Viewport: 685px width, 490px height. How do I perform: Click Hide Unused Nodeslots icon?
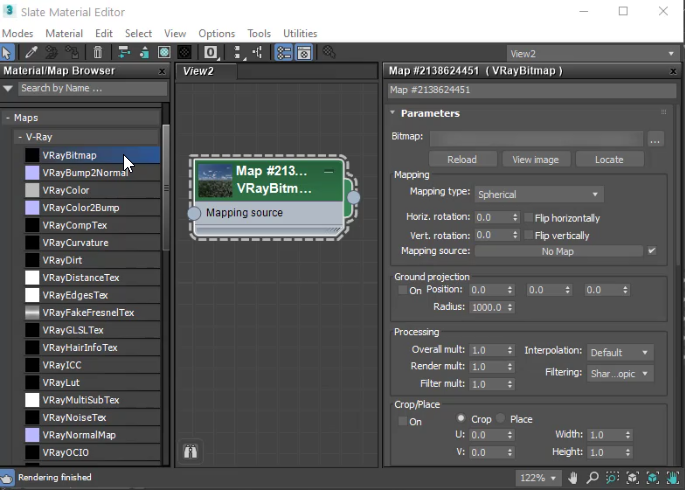click(x=144, y=53)
